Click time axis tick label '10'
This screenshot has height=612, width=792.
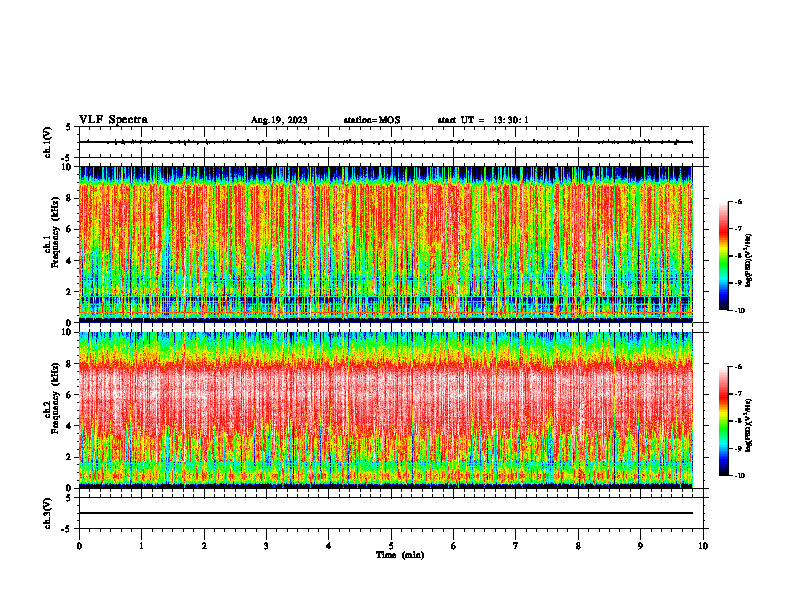pyautogui.click(x=703, y=546)
